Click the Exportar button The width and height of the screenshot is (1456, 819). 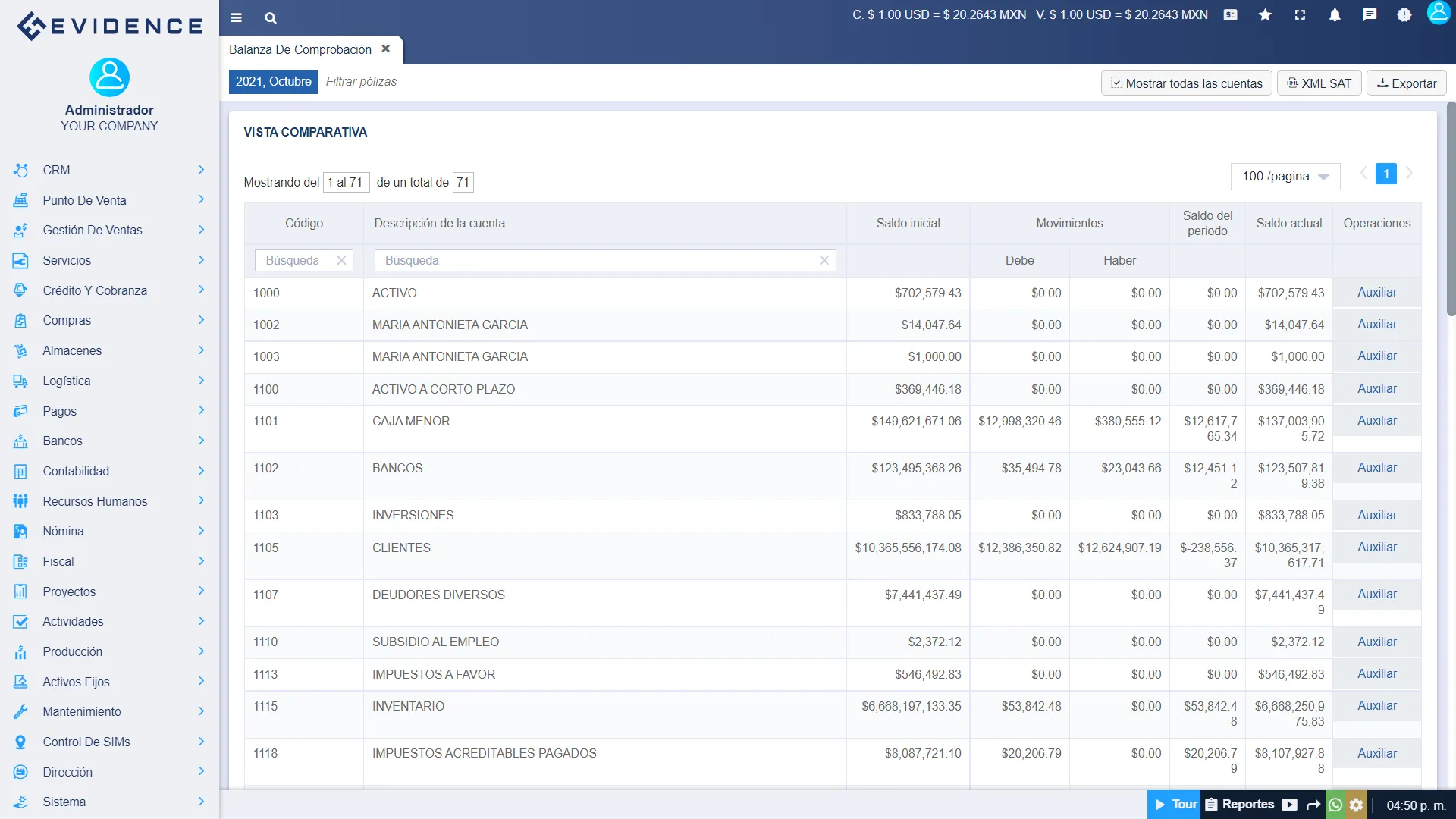click(1407, 83)
